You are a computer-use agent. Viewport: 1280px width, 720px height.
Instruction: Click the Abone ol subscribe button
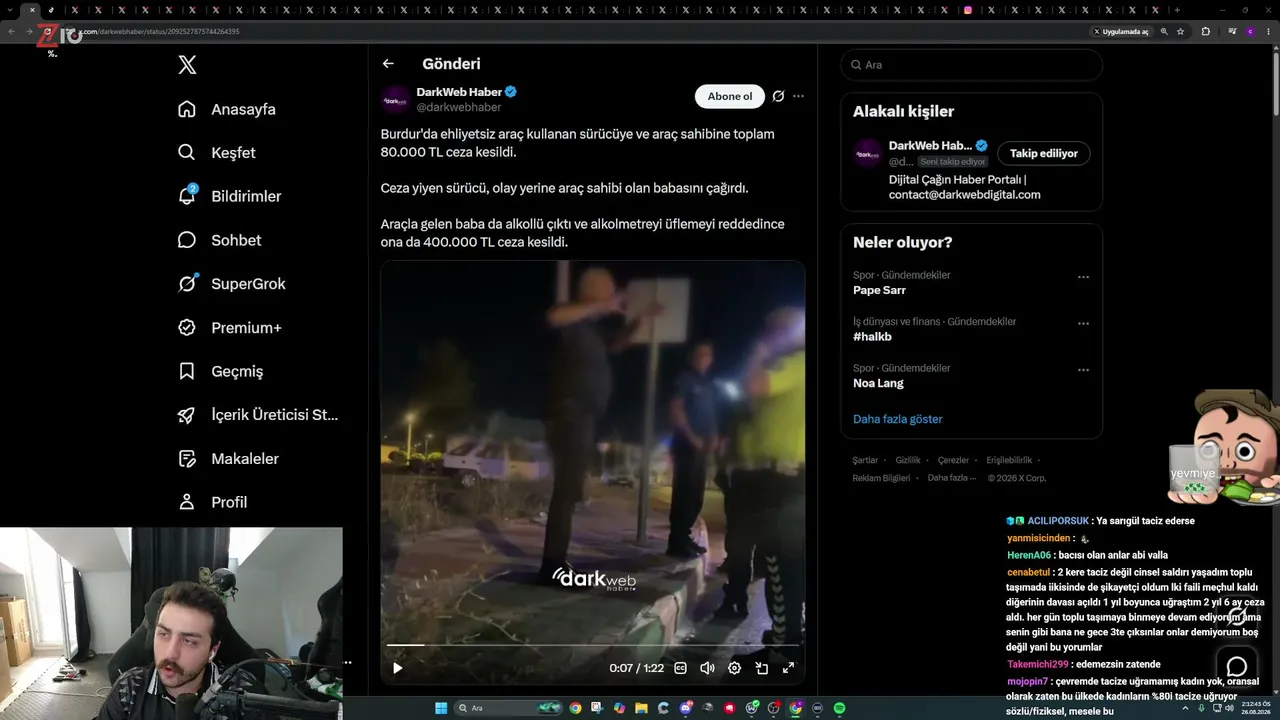click(730, 96)
